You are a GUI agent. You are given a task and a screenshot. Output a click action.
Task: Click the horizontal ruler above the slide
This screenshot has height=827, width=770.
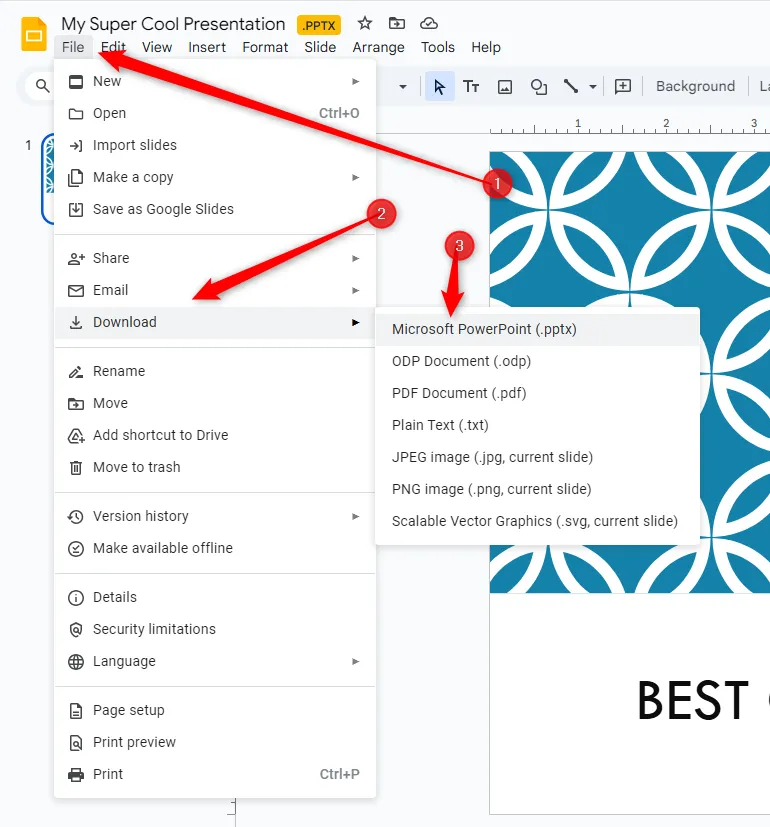630,127
